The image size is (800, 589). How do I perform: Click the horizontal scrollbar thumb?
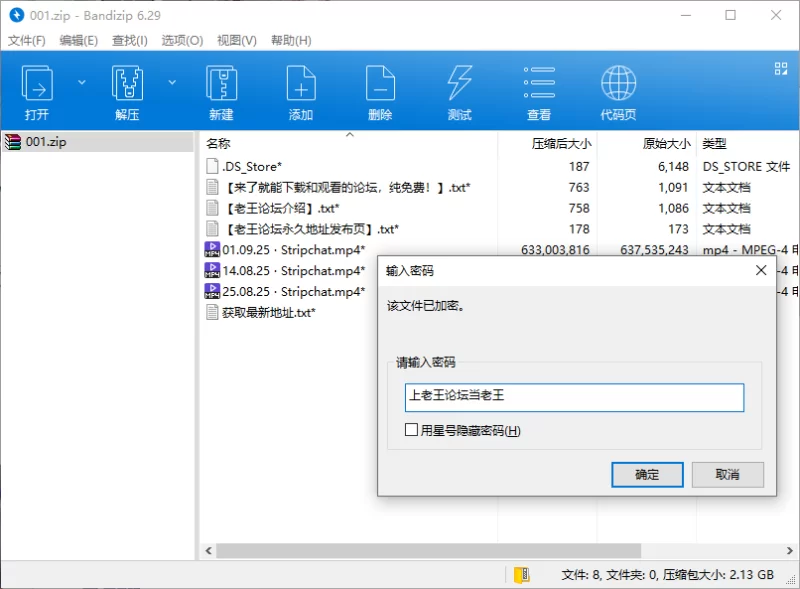pyautogui.click(x=429, y=551)
